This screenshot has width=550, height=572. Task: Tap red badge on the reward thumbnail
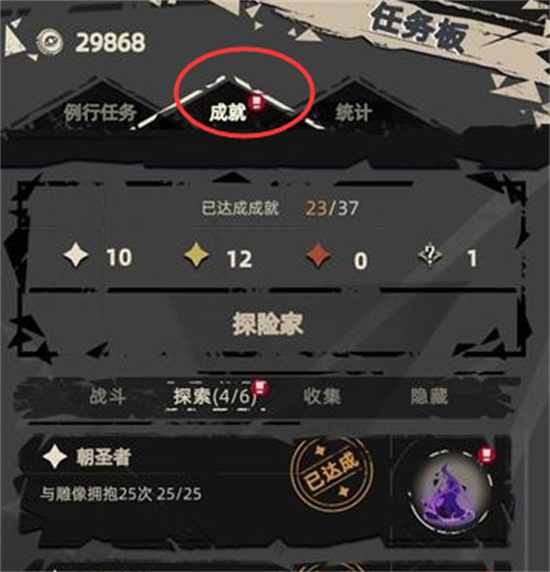click(x=487, y=455)
